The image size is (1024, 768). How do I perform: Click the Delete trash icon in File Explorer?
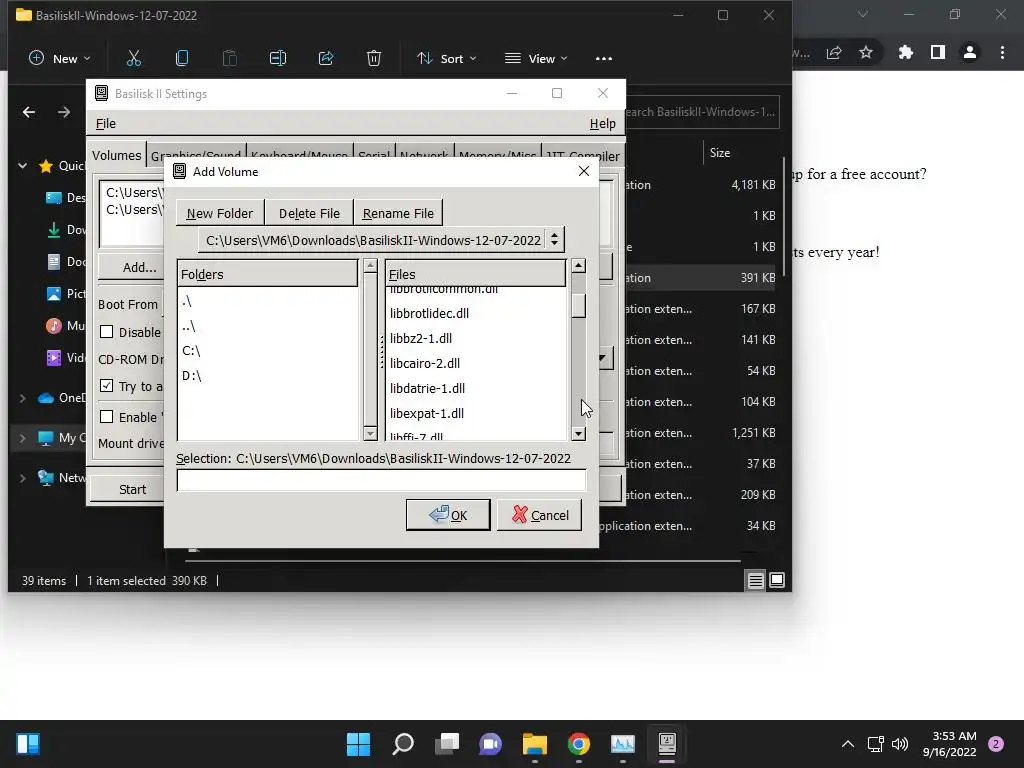(x=374, y=58)
